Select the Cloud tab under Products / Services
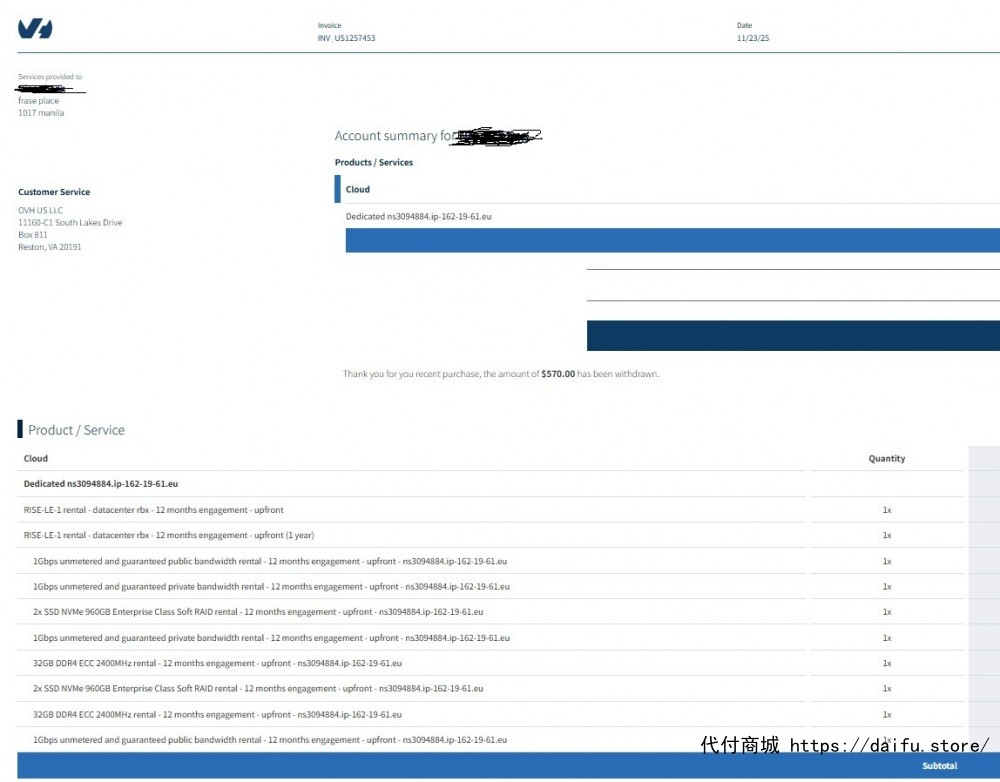This screenshot has width=1000, height=782. tap(358, 189)
